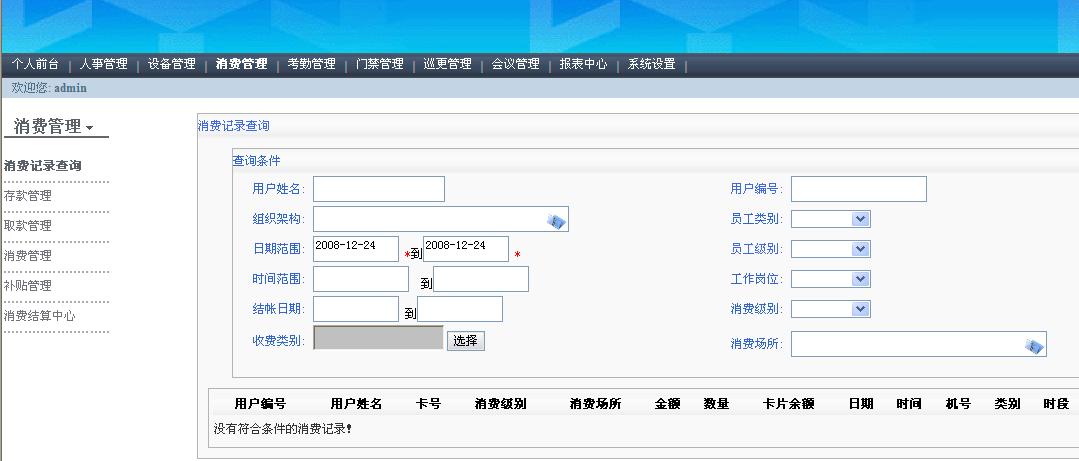Screen dimensions: 1079x461
Task: Open the 门禁管理 menu
Action: (380, 65)
